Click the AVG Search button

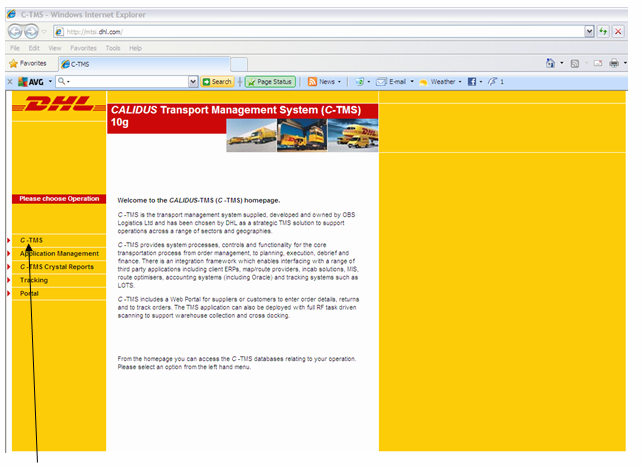(217, 82)
